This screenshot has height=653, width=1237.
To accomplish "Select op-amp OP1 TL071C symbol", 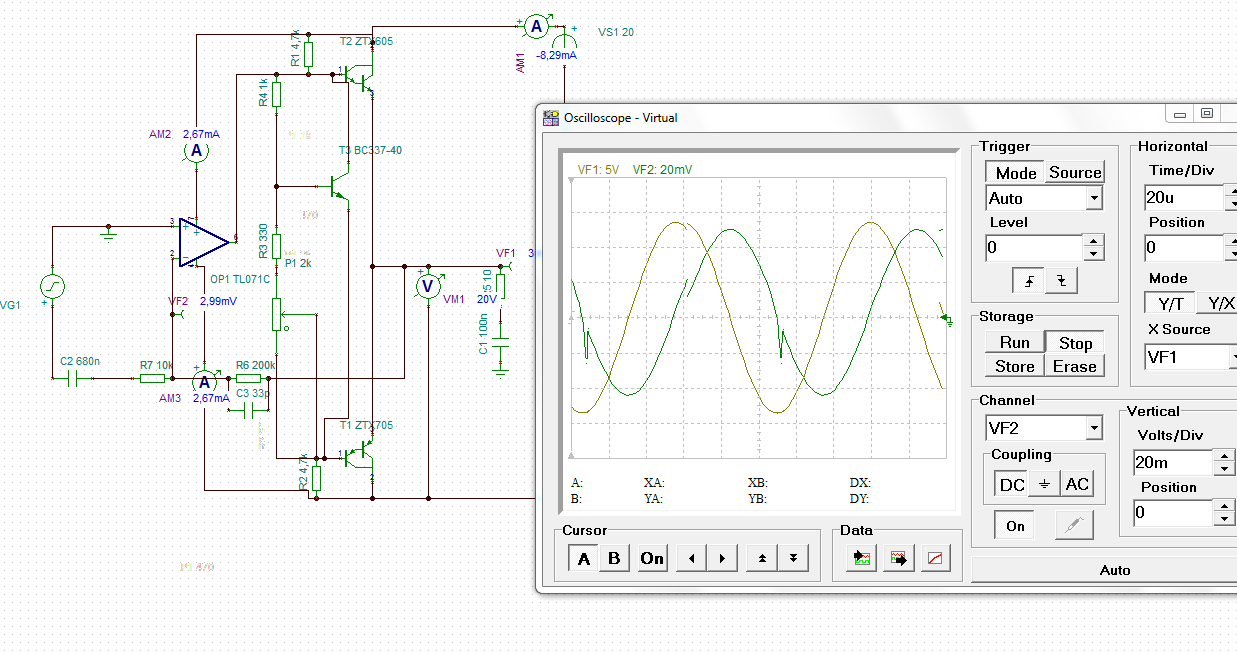I will pyautogui.click(x=205, y=242).
